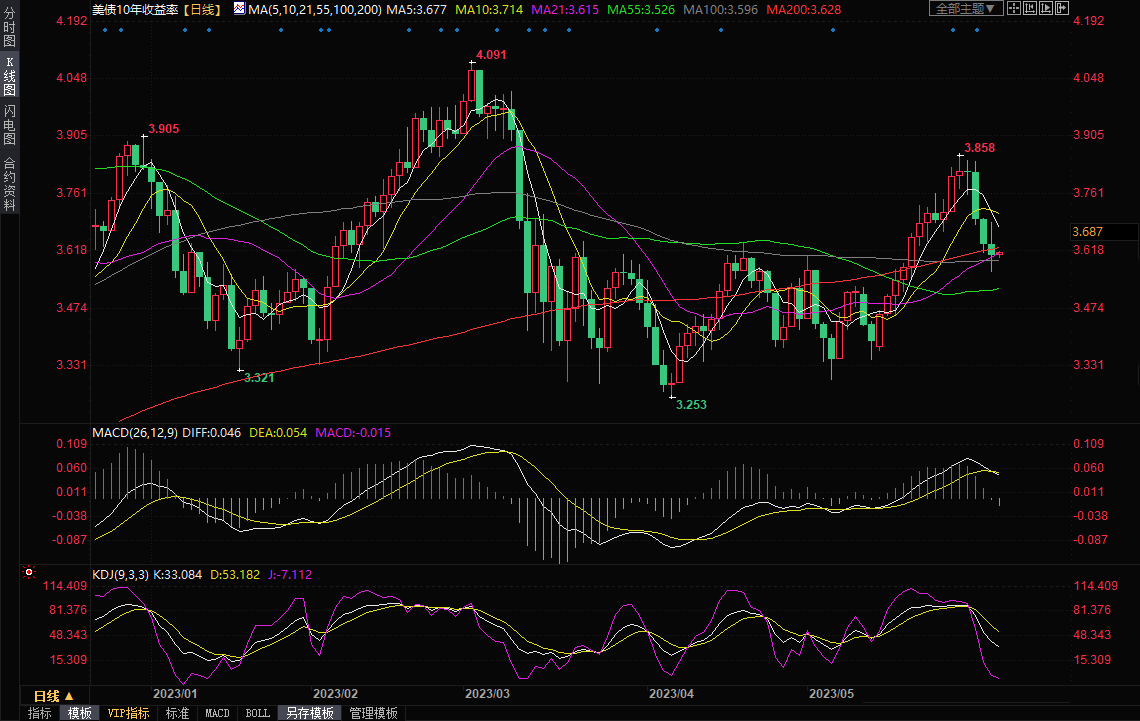Click the 另存模板 button
Screen dimensions: 1140x721
[310, 713]
